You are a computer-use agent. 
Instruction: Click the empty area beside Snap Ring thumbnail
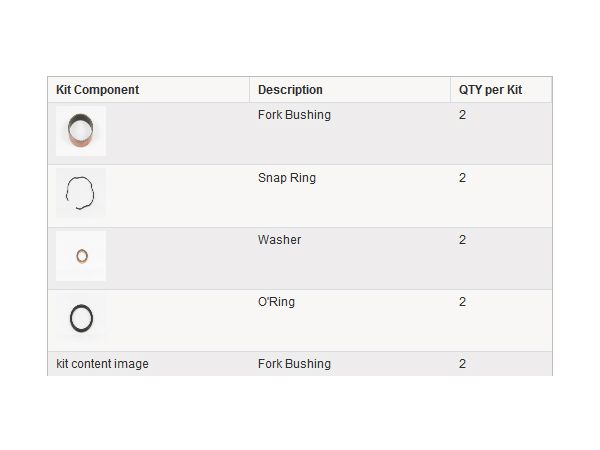pyautogui.click(x=178, y=196)
